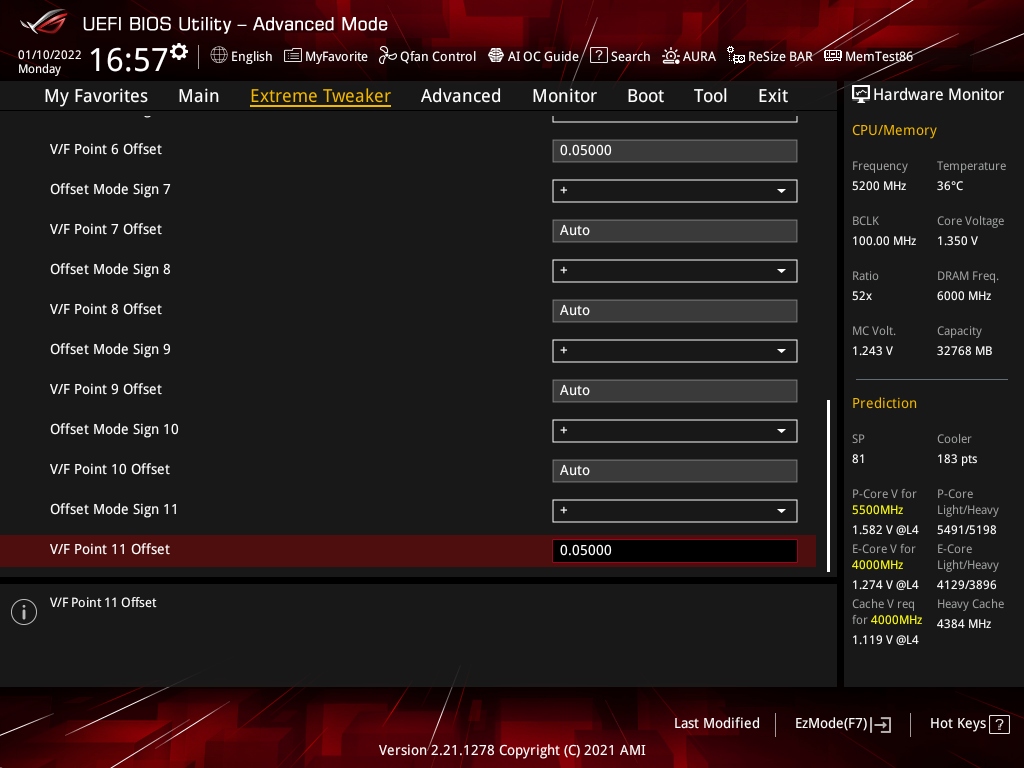Open Offset Mode Sign 11 dropdown
The height and width of the screenshot is (768, 1024).
coord(675,511)
